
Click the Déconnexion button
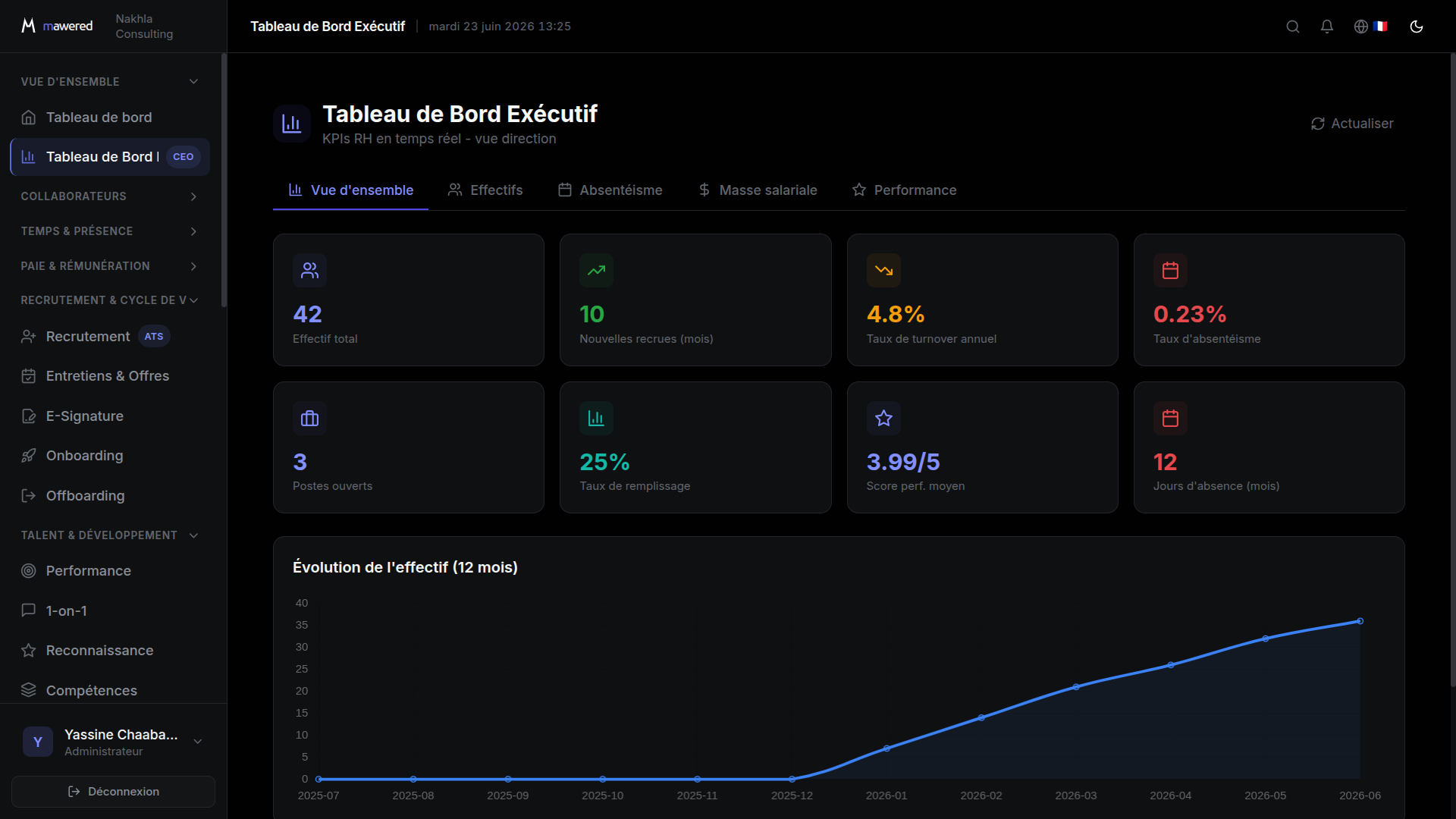tap(113, 792)
